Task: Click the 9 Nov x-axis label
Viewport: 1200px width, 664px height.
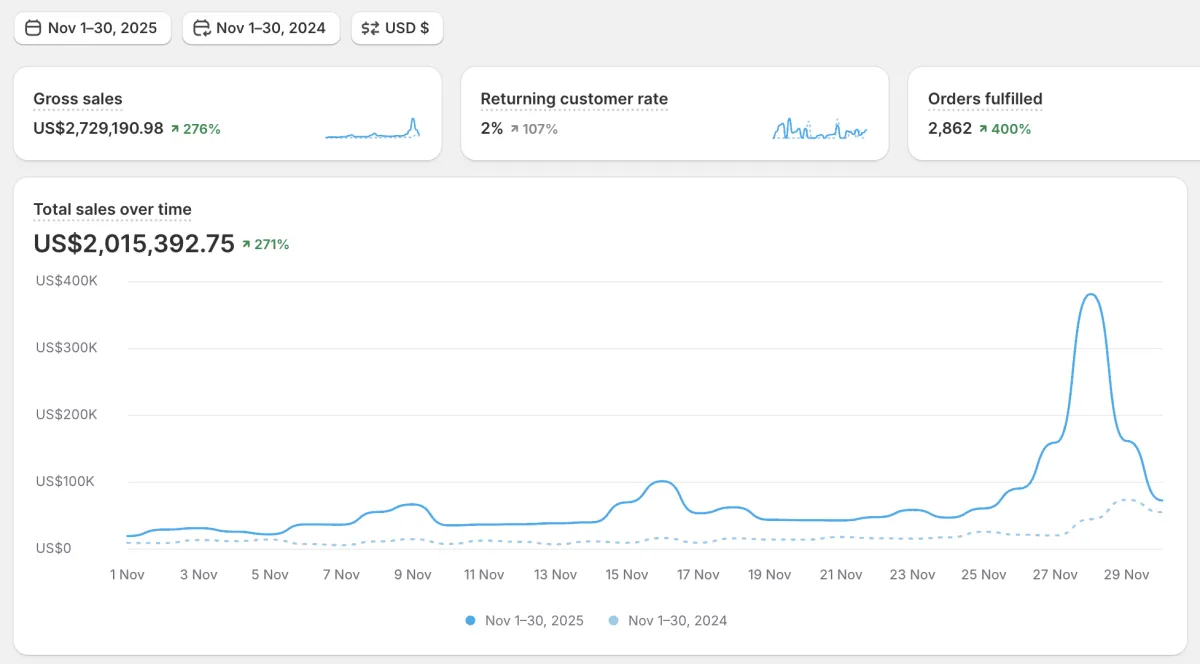Action: click(x=412, y=574)
